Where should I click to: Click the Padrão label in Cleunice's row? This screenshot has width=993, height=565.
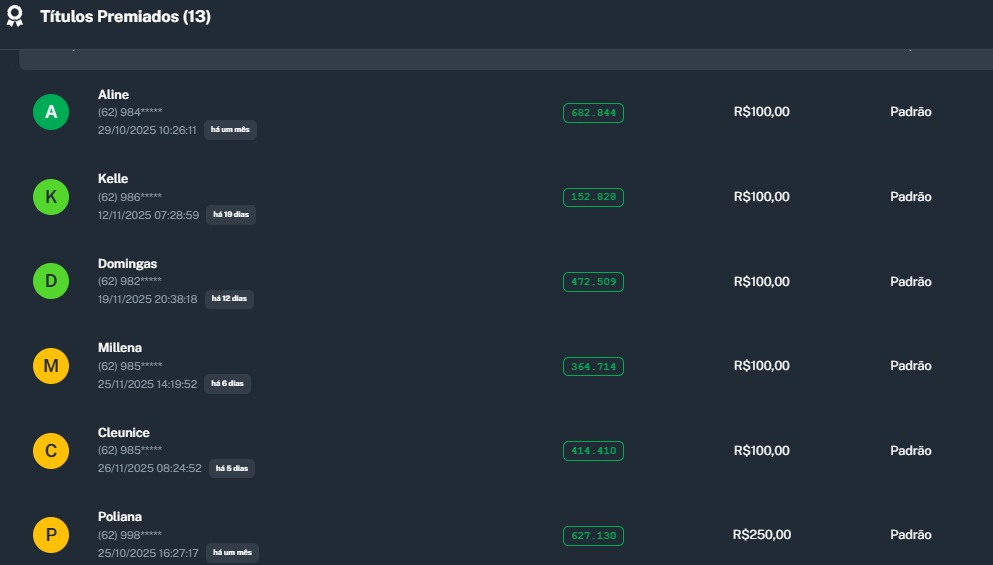pyautogui.click(x=910, y=451)
